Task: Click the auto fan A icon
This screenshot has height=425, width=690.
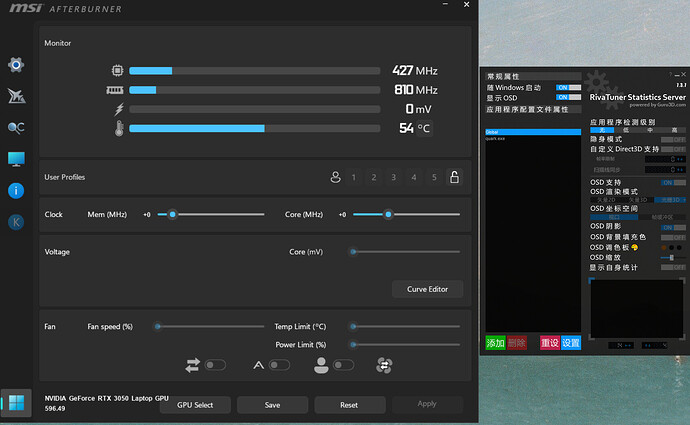Action: (259, 365)
